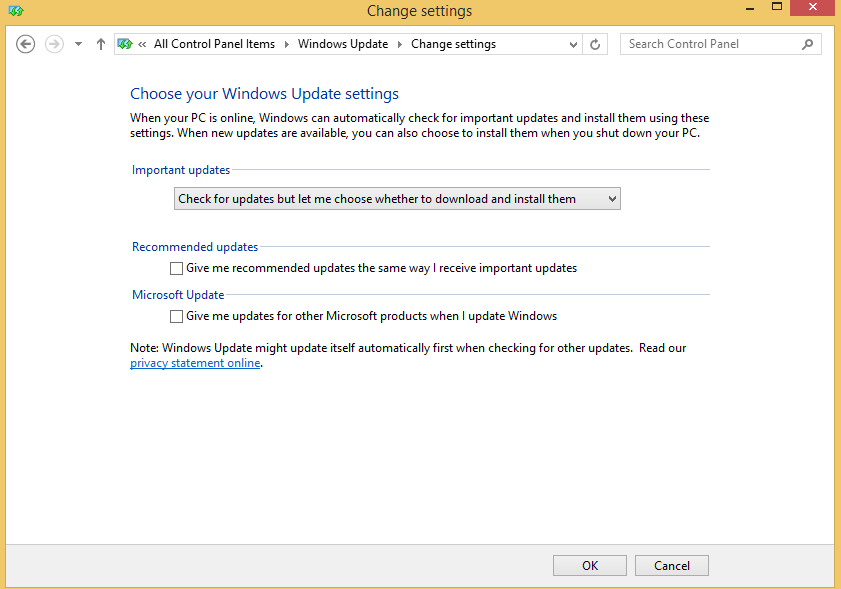The image size is (841, 589).
Task: Navigate to All Control Panel Items breadcrumb
Action: [214, 44]
